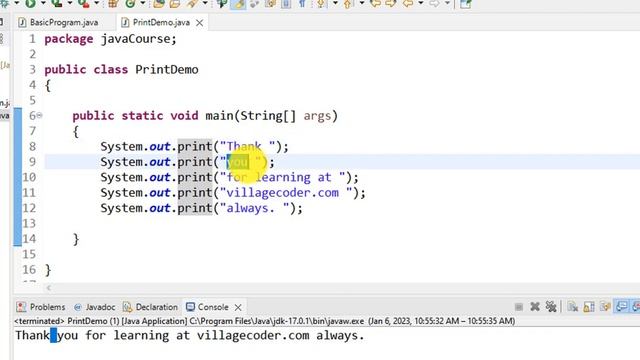640x360 pixels.
Task: Toggle Show Whitespace Characters pilcrow button
Action: pyautogui.click(x=302, y=4)
